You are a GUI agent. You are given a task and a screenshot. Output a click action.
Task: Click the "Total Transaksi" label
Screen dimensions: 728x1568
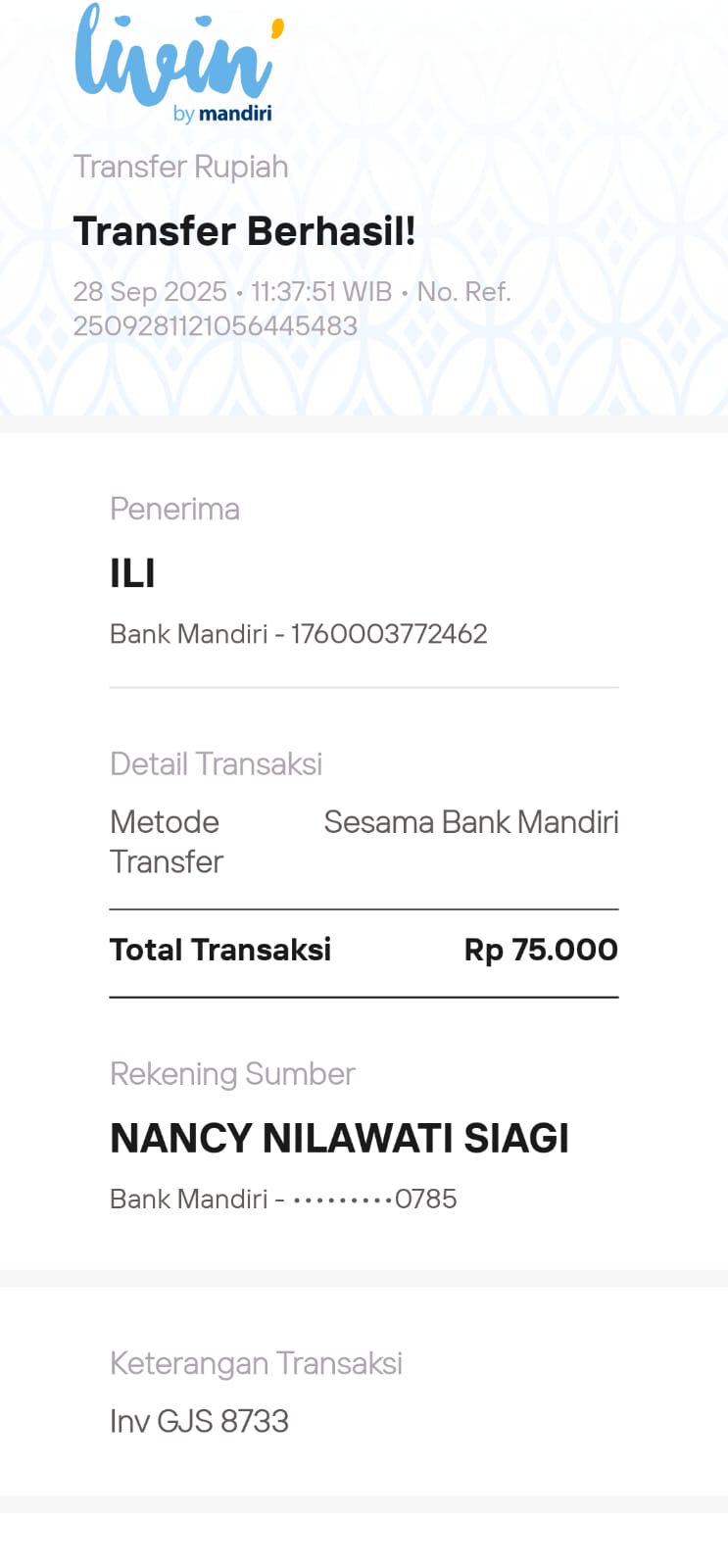tap(220, 950)
